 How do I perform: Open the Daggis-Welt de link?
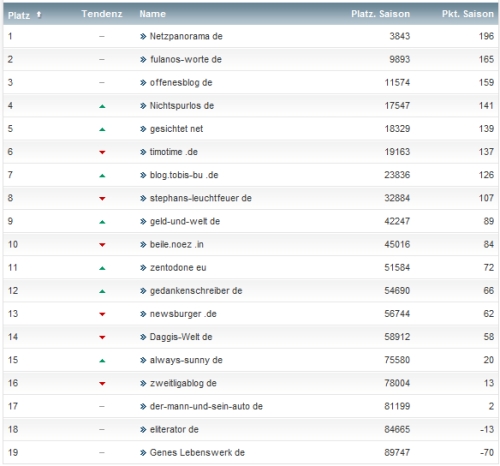[x=181, y=337]
